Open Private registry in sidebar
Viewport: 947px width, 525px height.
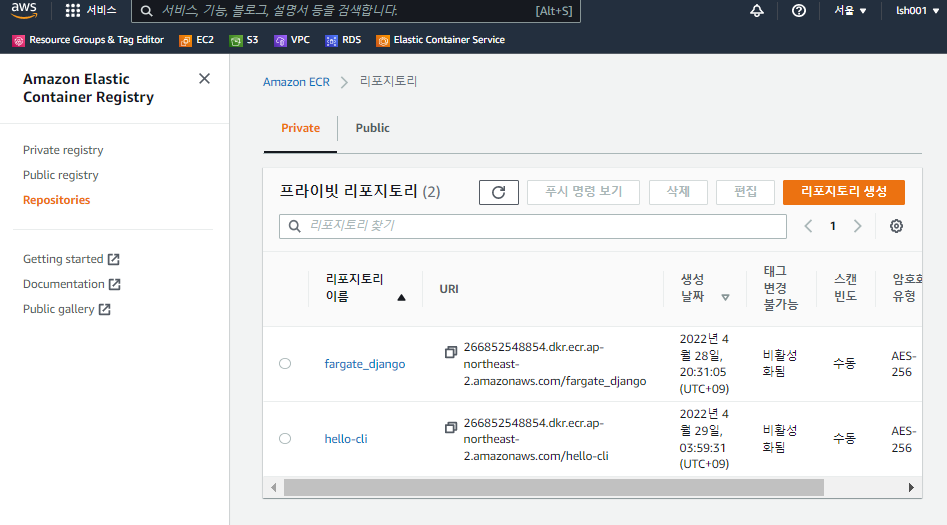click(63, 150)
